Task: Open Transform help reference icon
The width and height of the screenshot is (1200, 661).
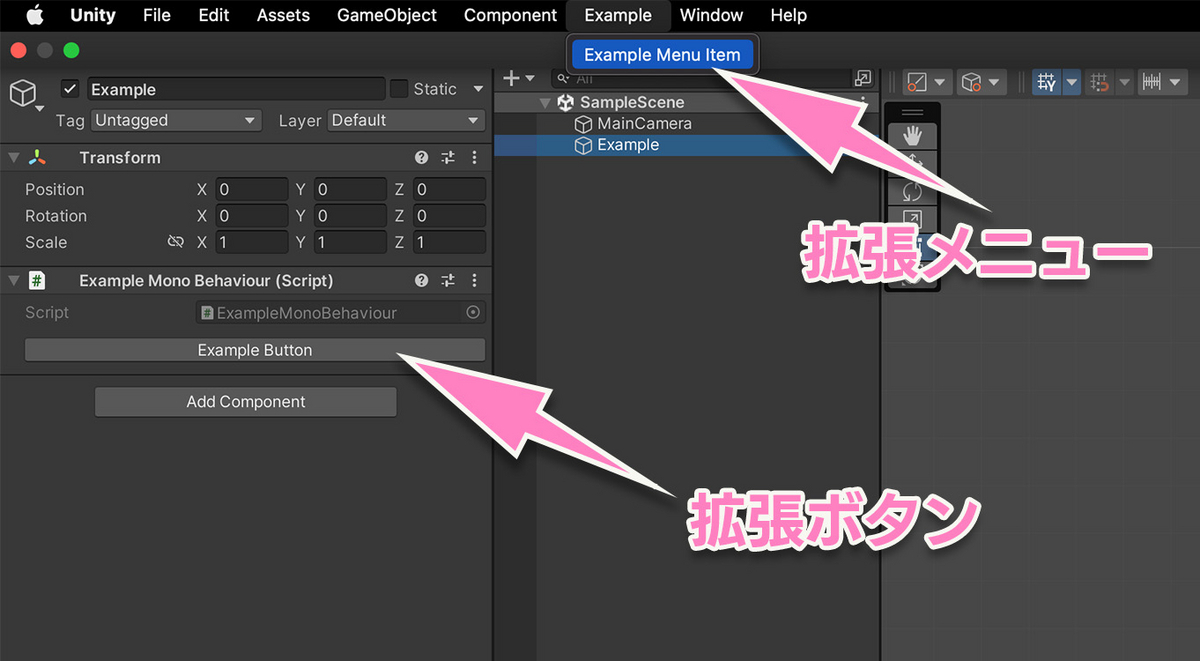Action: [422, 158]
